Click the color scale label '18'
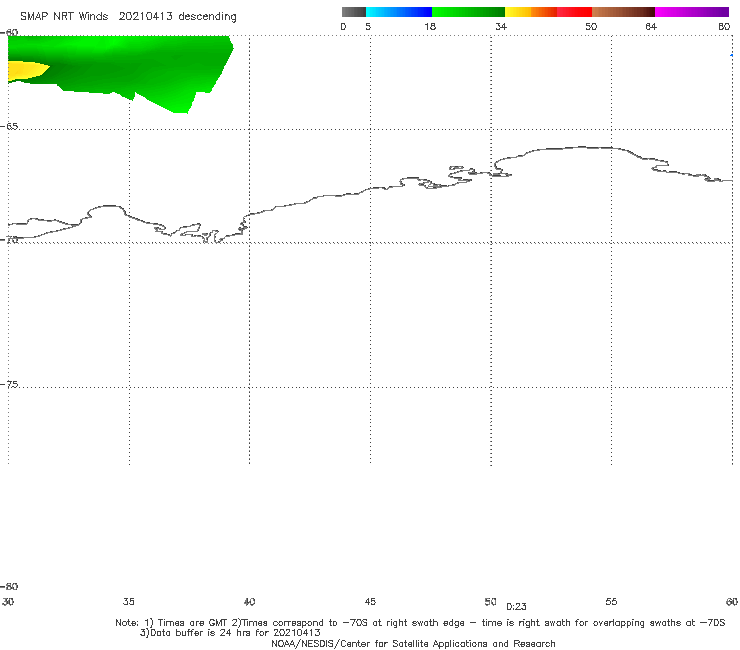Screen dimensions: 740x650 (x=430, y=27)
